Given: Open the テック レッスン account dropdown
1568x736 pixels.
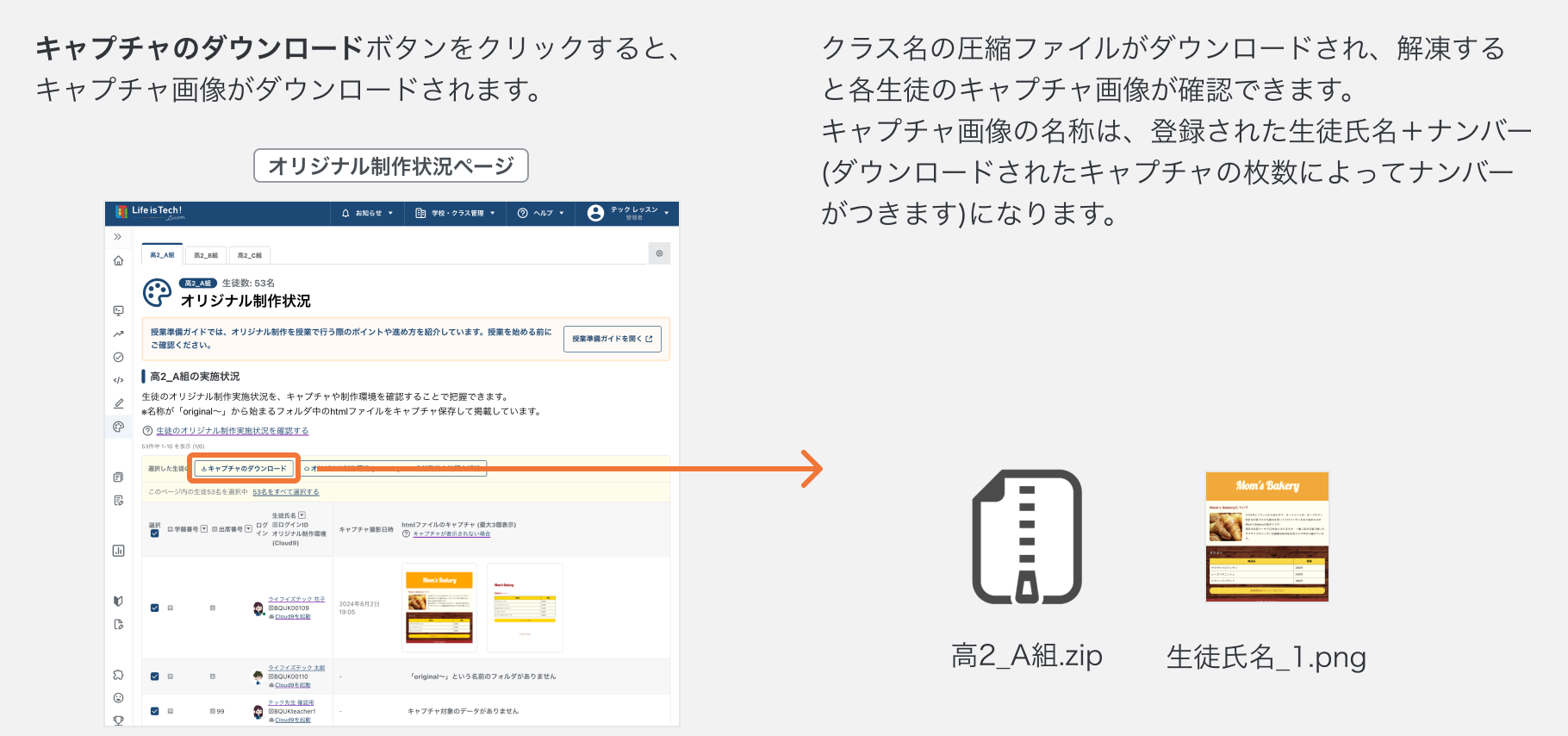Looking at the screenshot, I should coord(628,213).
